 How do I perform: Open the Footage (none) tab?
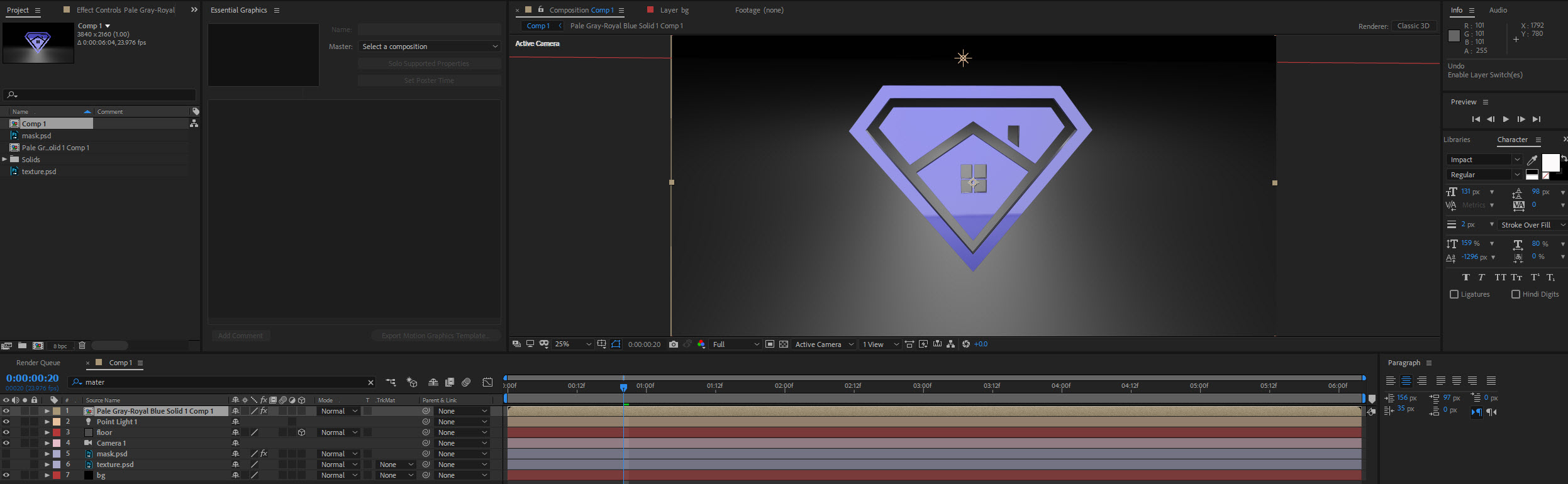(759, 10)
